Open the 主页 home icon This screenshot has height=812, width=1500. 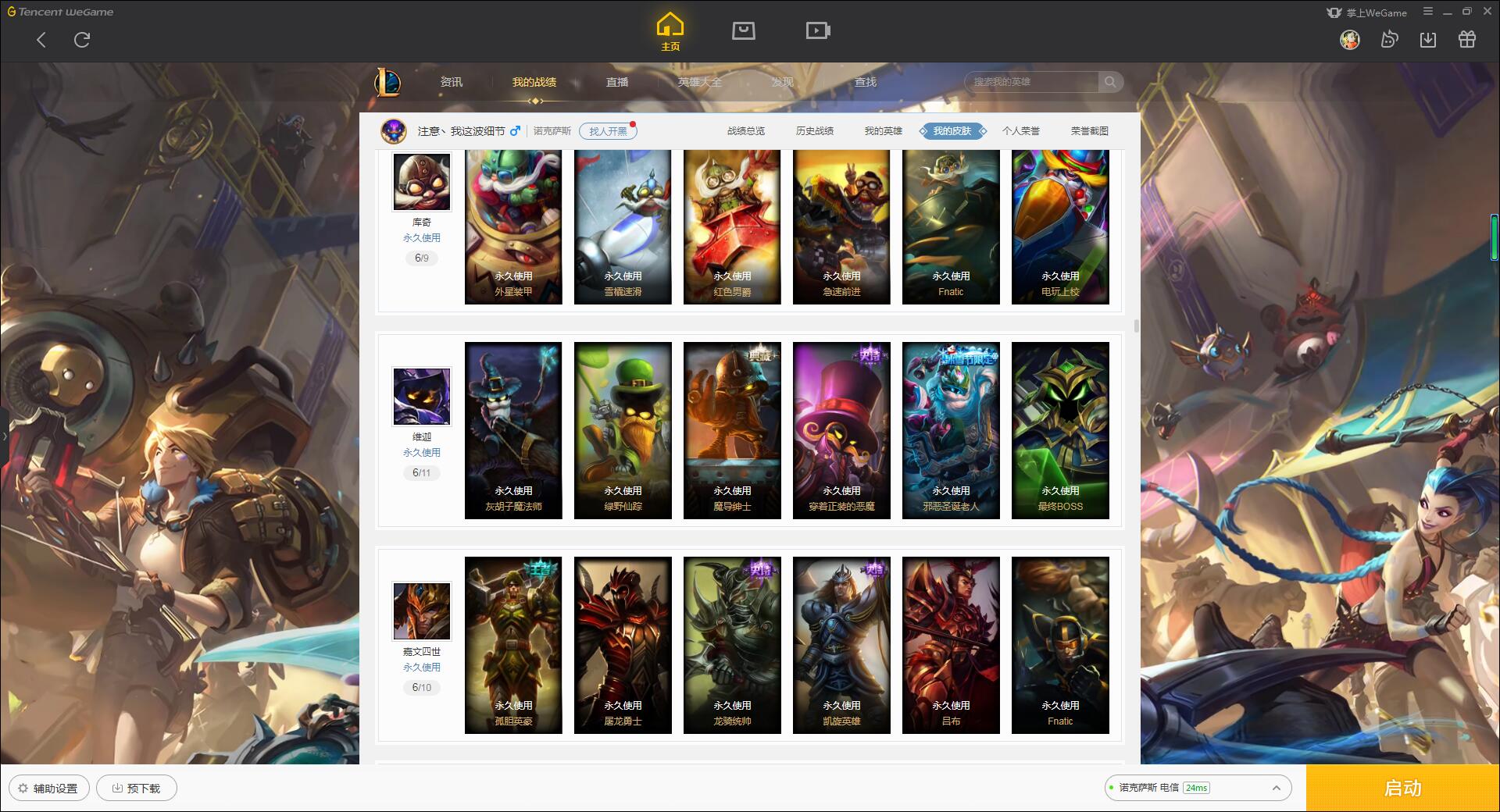click(670, 32)
